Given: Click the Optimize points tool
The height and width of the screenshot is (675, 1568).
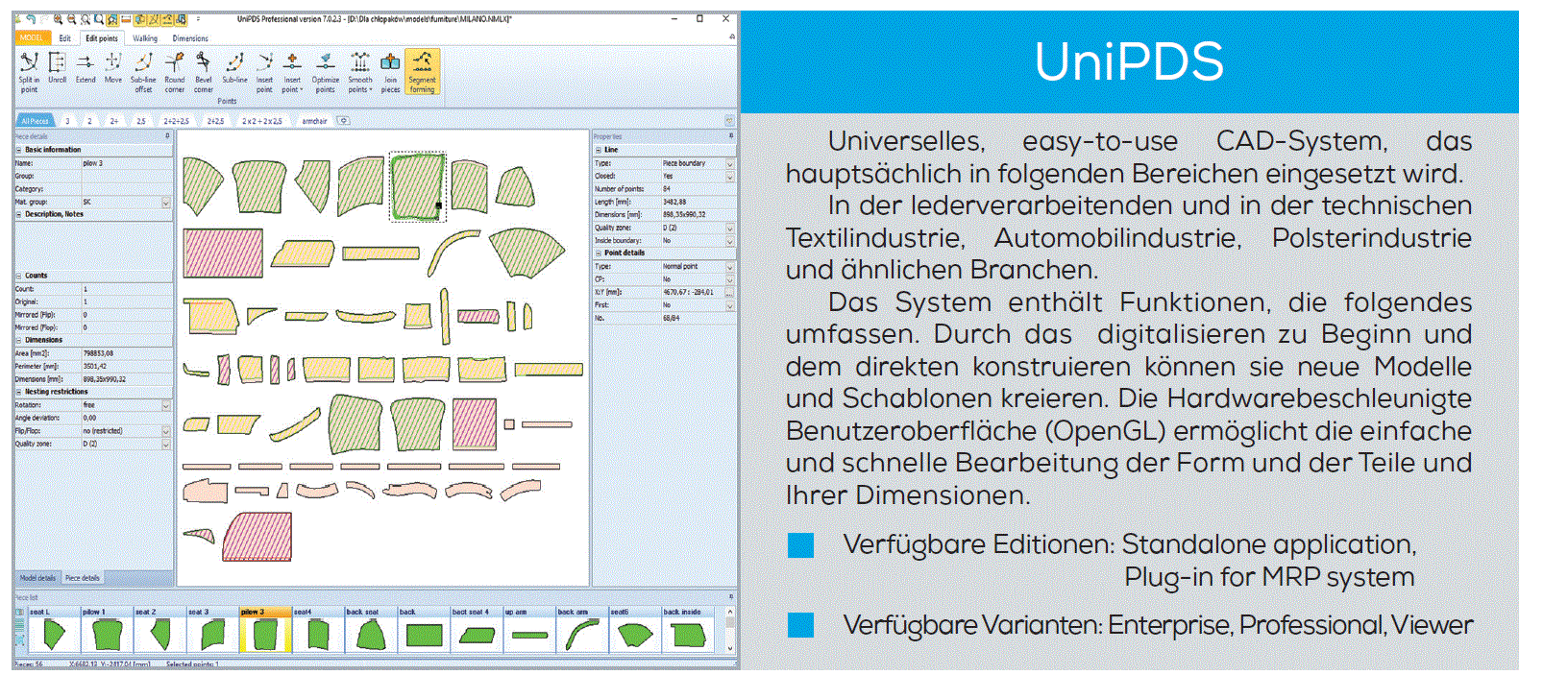Looking at the screenshot, I should click(x=326, y=72).
